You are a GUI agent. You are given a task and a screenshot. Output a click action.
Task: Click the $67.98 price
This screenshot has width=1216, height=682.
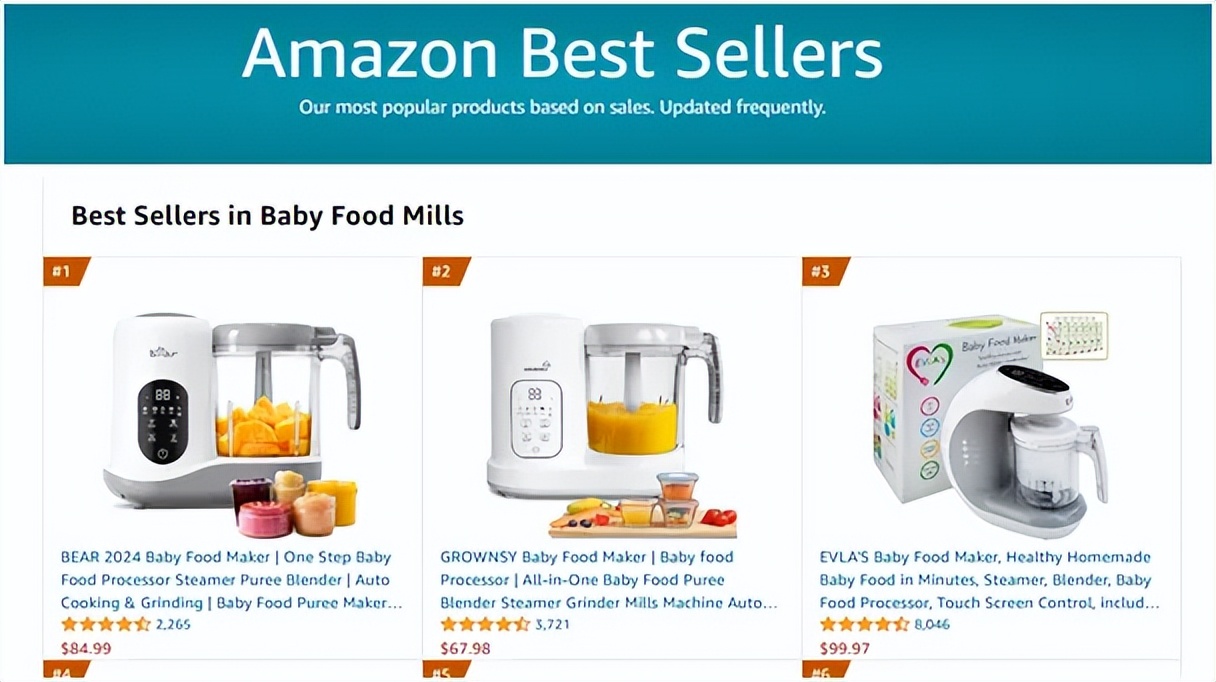click(x=466, y=648)
